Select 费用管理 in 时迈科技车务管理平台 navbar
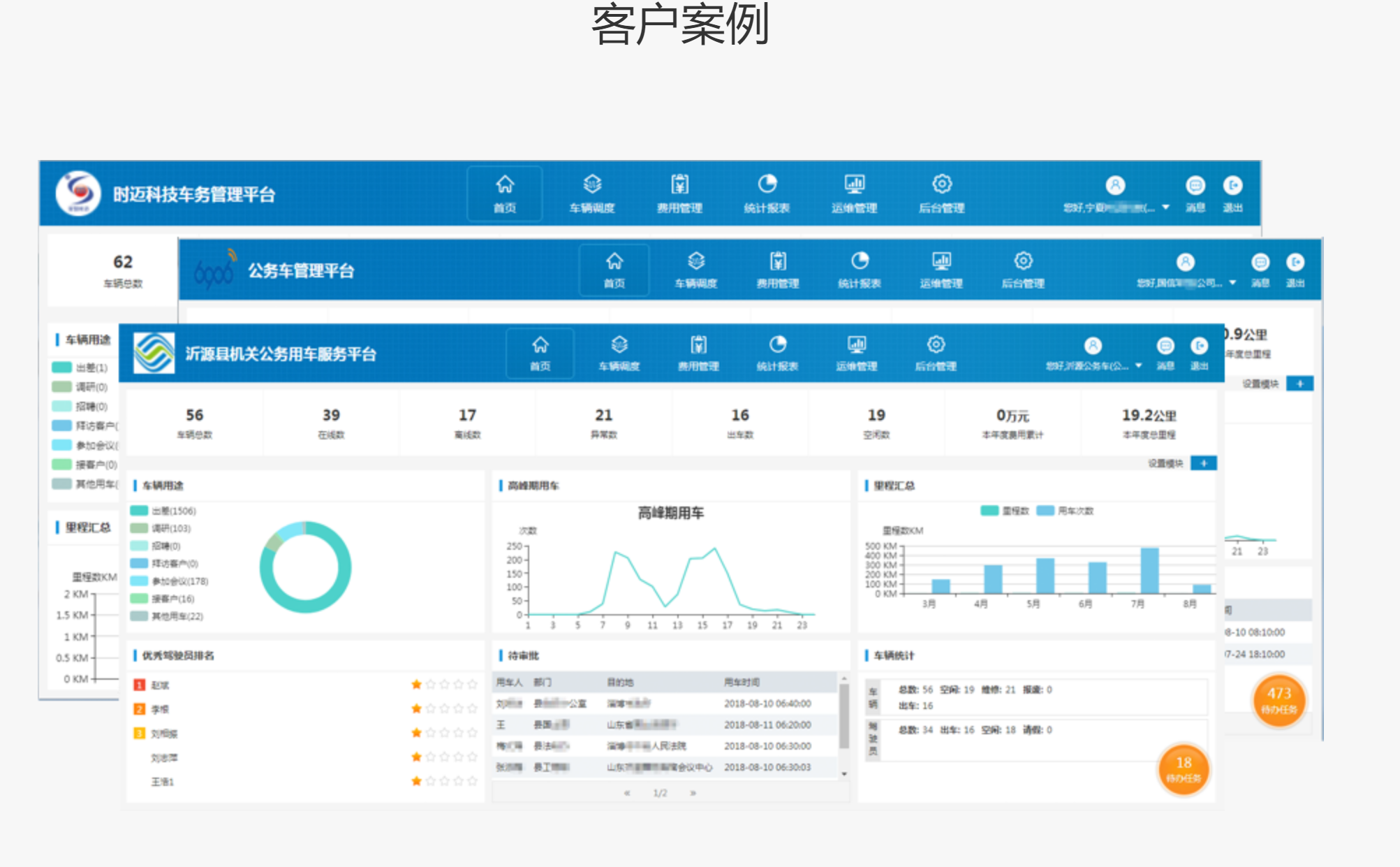Screen dimensions: 1400x867 pos(679,194)
